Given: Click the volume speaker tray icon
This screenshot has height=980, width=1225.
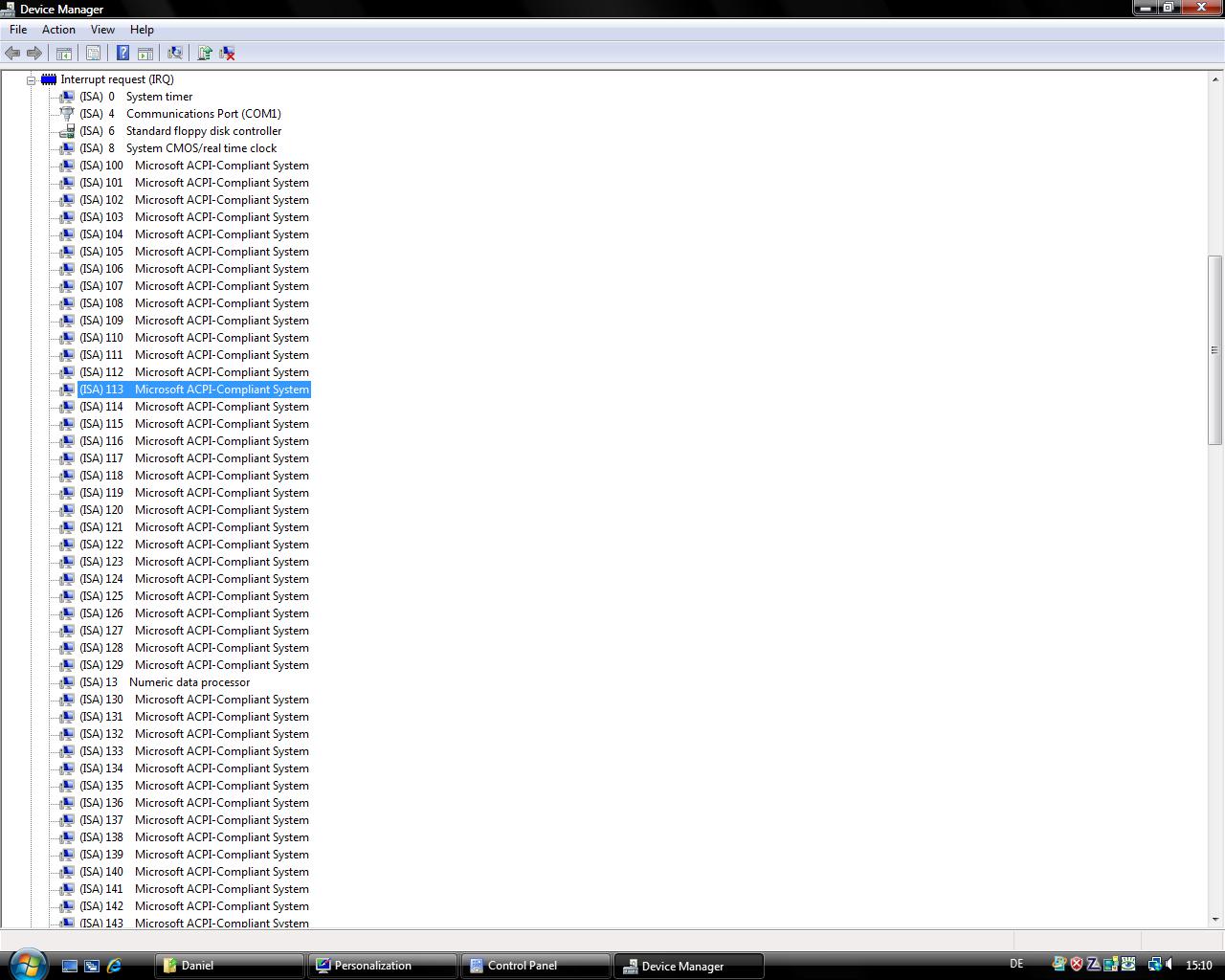Looking at the screenshot, I should 1169,965.
